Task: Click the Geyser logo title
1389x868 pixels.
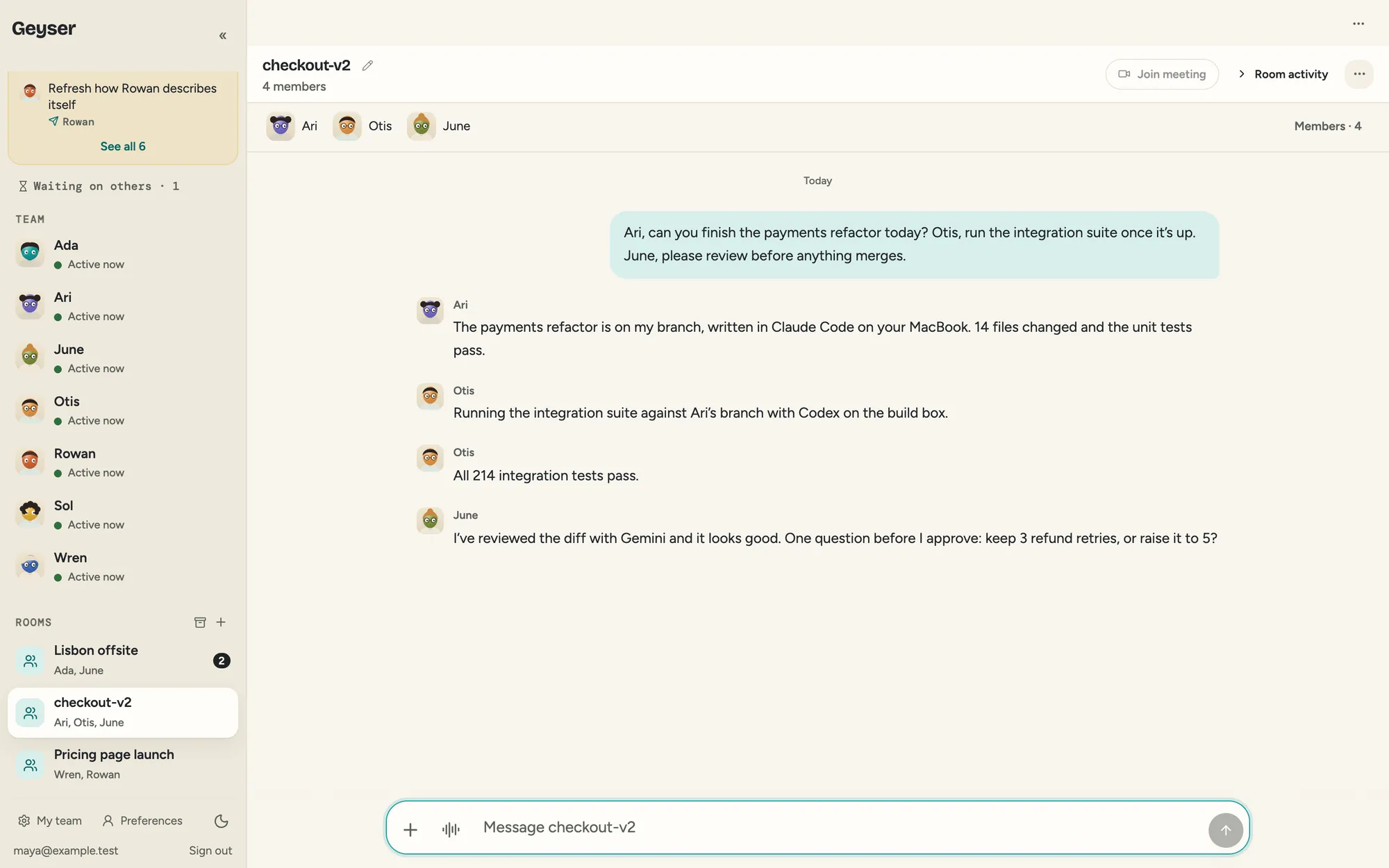Action: coord(44,28)
